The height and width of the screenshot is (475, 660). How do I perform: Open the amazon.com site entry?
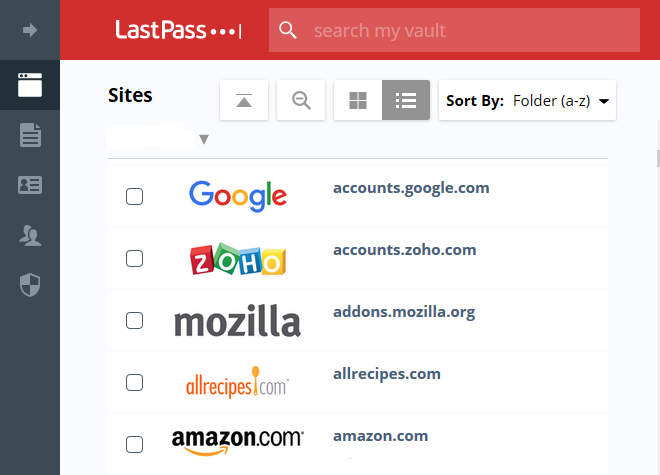[x=380, y=436]
